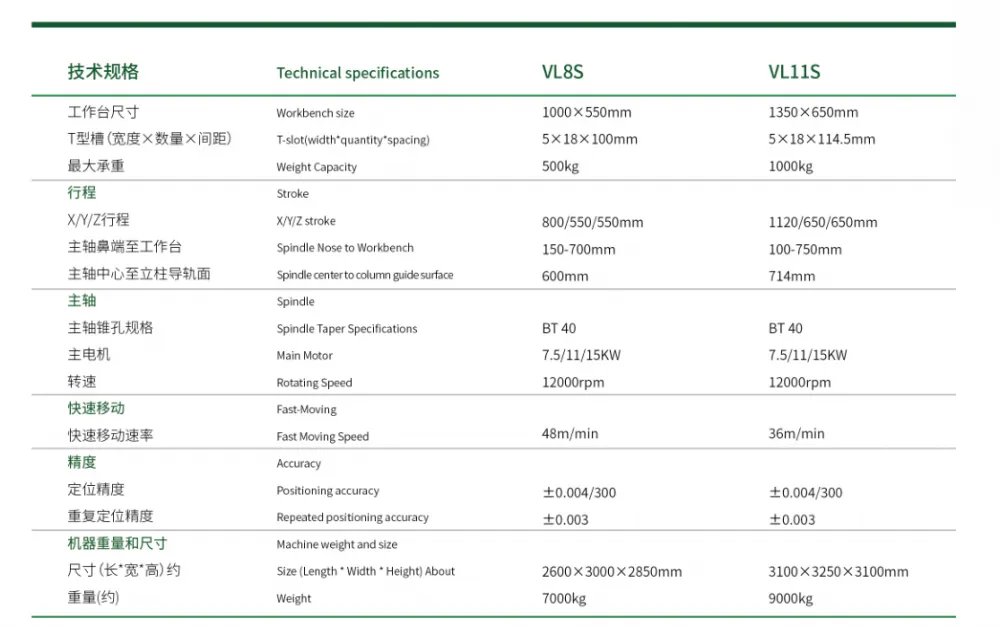The height and width of the screenshot is (627, 1000).
Task: Click the VL8S '7.5/11/15KW' value
Action: click(581, 355)
